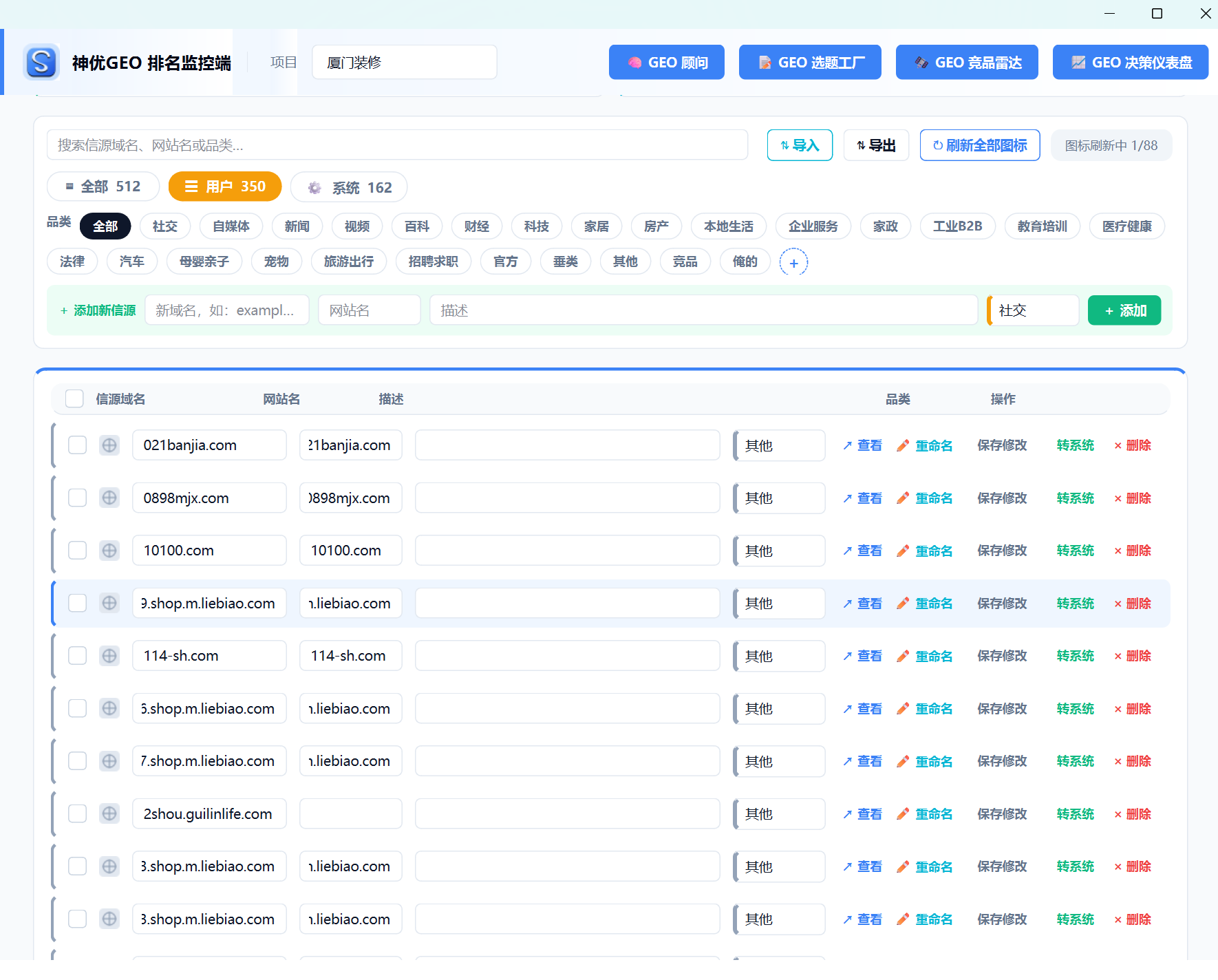1218x980 pixels.
Task: Click globe icon in 0898mjx.com row
Action: click(x=109, y=498)
